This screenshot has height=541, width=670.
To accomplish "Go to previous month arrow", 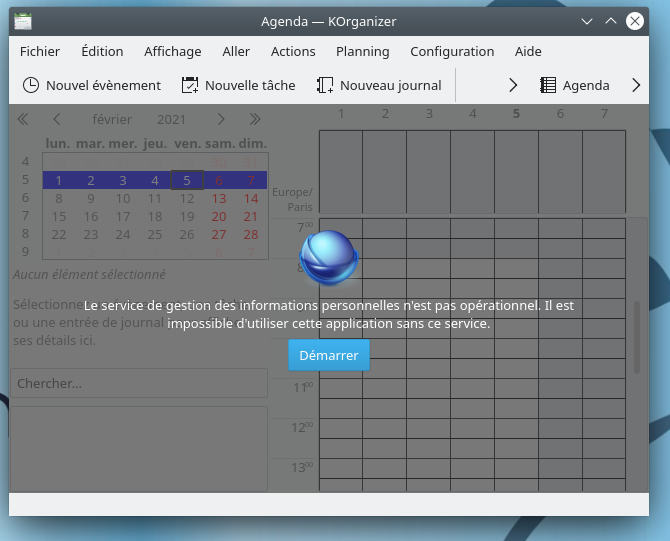I will [x=57, y=119].
